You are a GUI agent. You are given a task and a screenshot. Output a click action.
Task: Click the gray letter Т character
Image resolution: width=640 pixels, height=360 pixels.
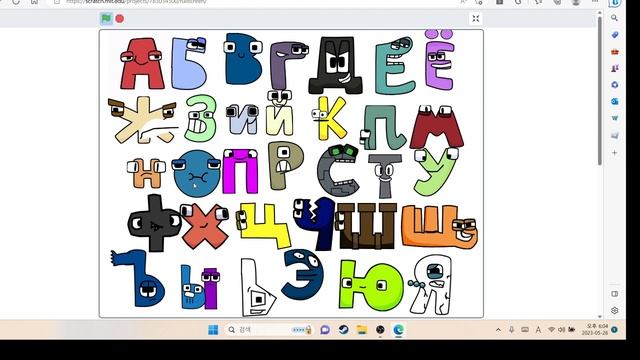click(384, 176)
